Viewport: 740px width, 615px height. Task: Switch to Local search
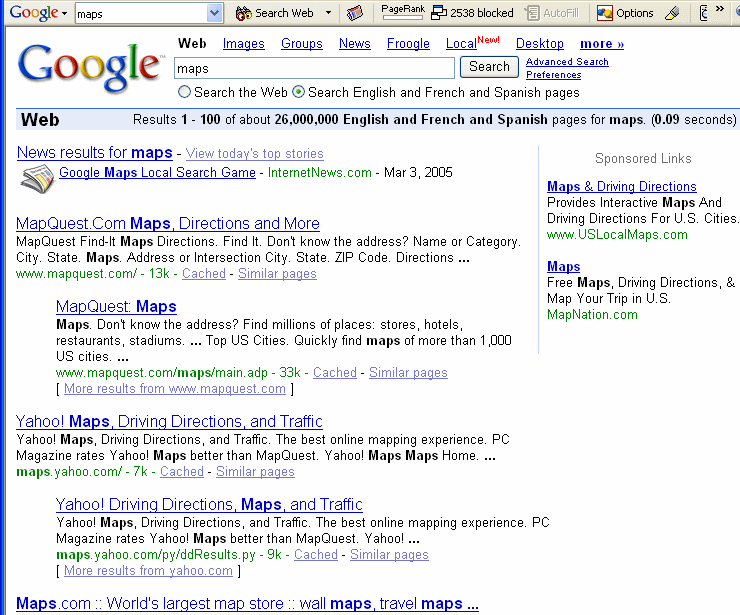tap(461, 43)
